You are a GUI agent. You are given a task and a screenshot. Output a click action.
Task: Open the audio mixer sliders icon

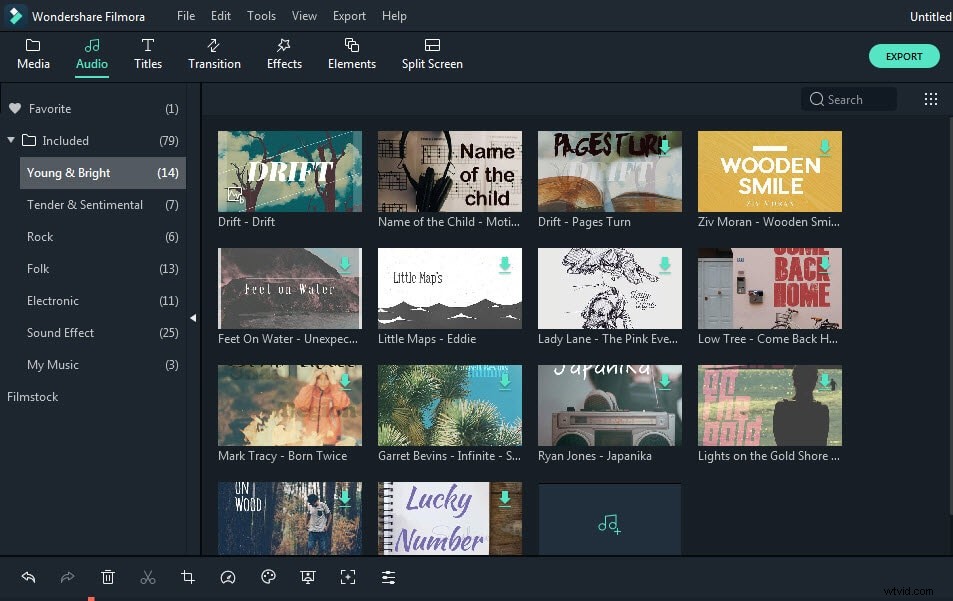388,577
